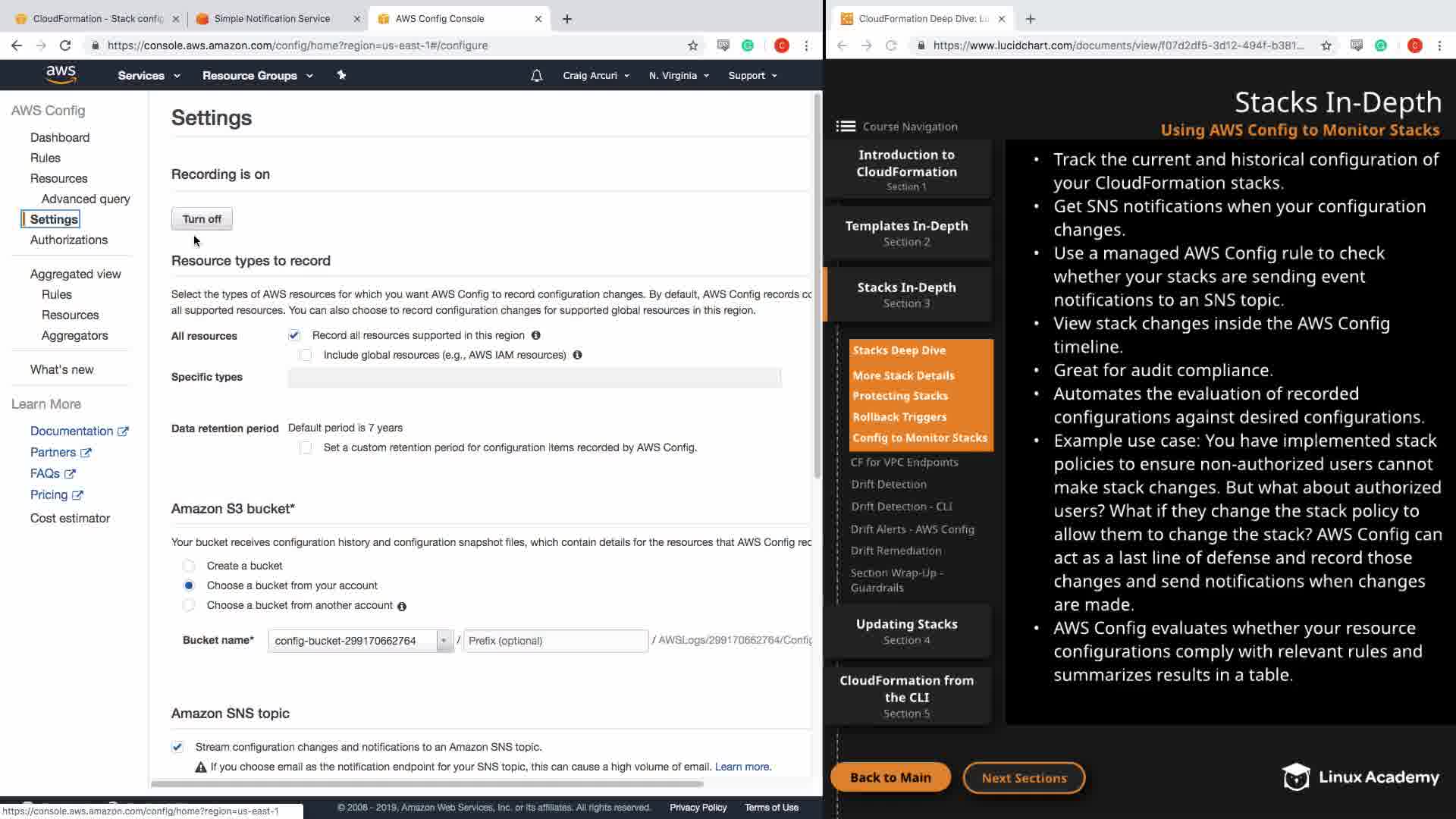Bookmark the AWS Config page with star icon
The width and height of the screenshot is (1456, 819).
(692, 45)
